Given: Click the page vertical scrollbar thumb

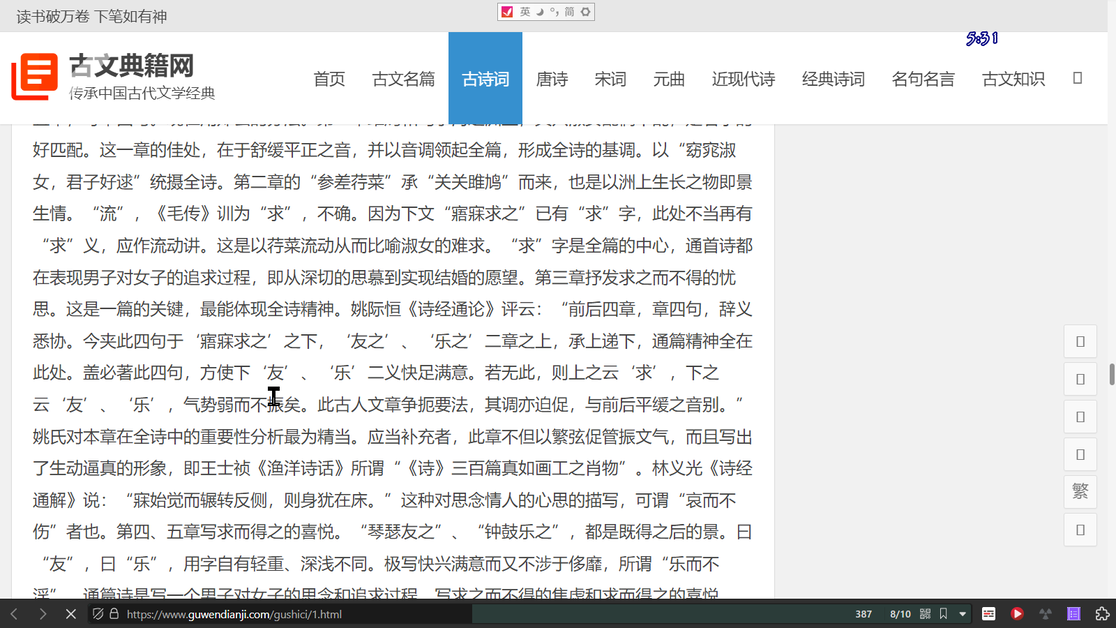Looking at the screenshot, I should click(1111, 375).
